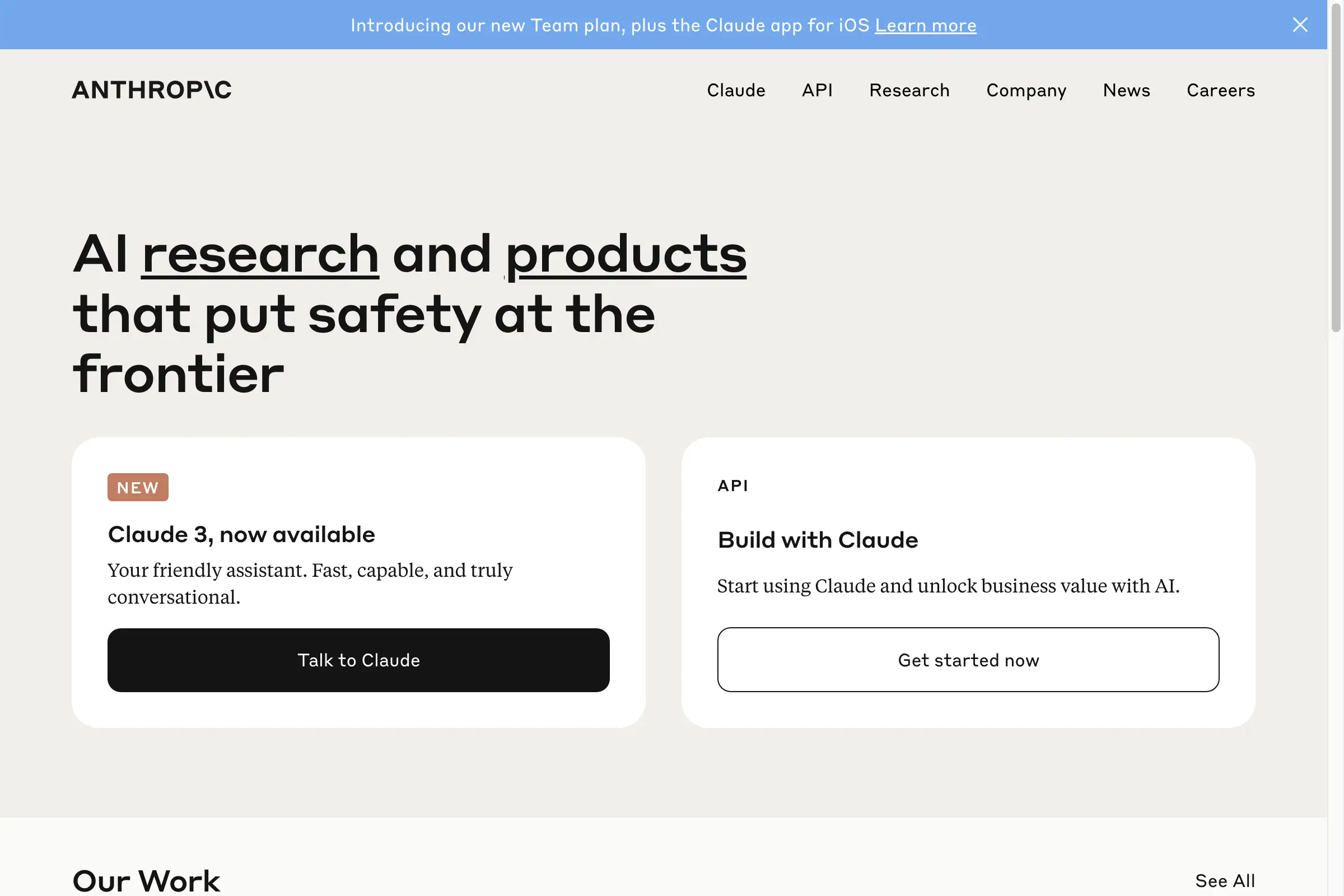Click the Build with Claude heading
Image resolution: width=1344 pixels, height=896 pixels.
tap(817, 539)
